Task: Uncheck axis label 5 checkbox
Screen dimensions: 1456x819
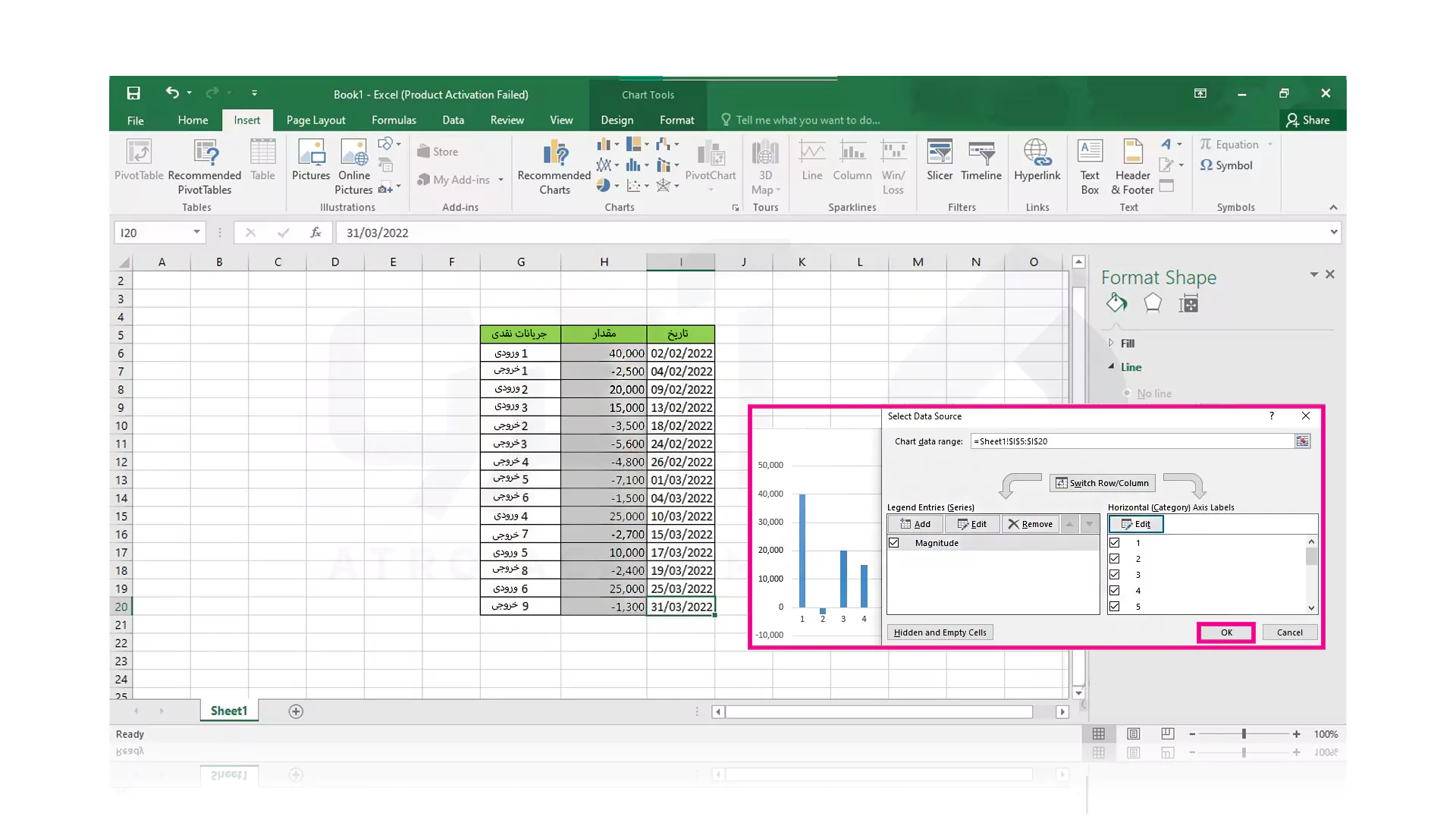Action: 1115,607
